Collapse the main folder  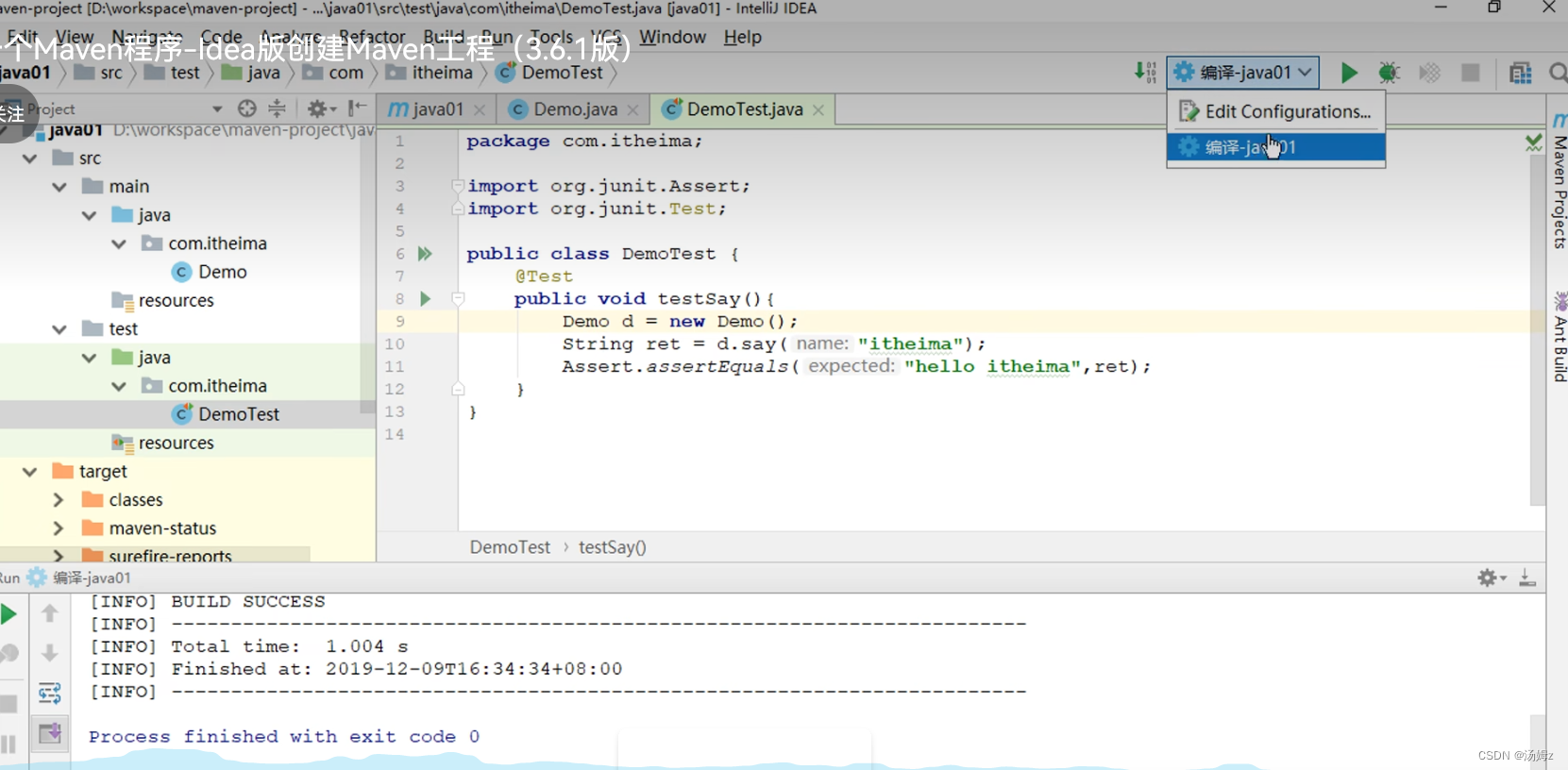59,187
